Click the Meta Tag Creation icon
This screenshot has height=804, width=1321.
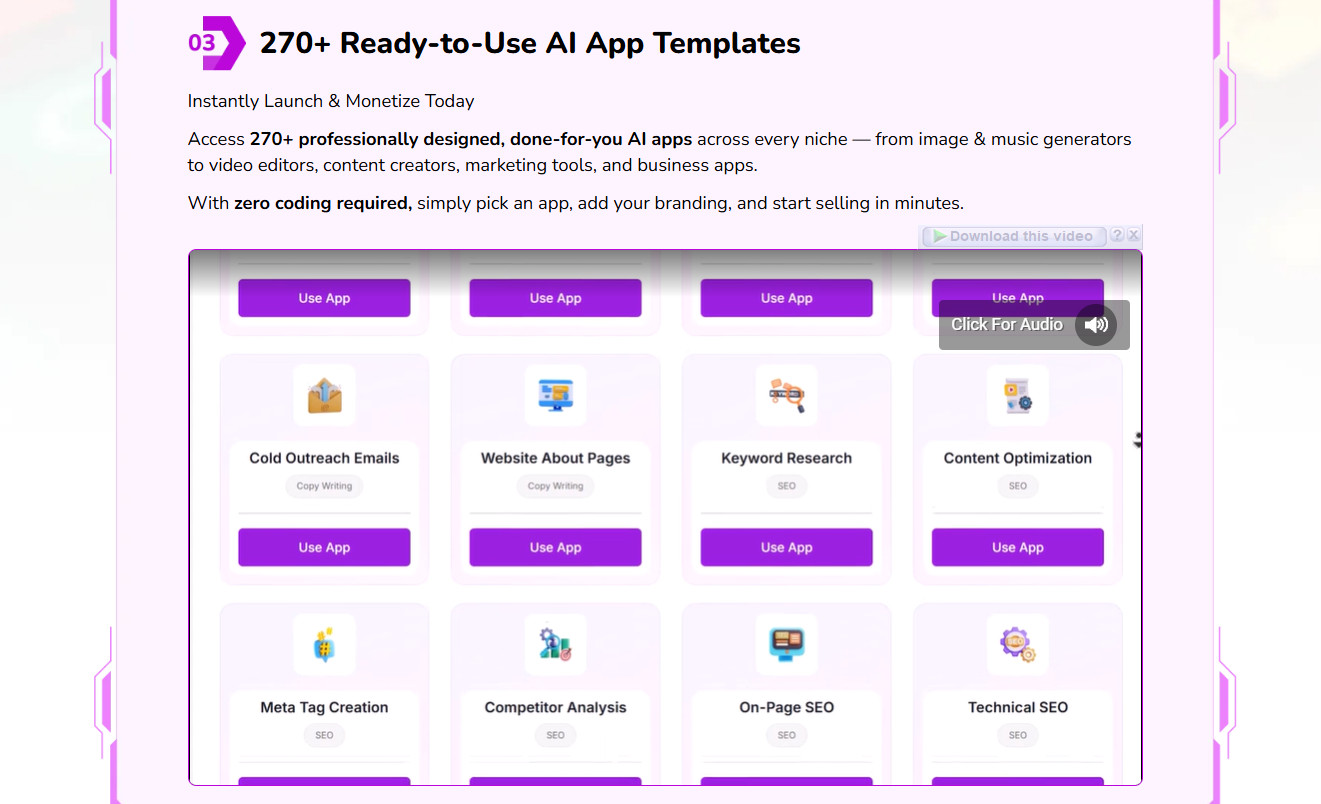point(324,645)
